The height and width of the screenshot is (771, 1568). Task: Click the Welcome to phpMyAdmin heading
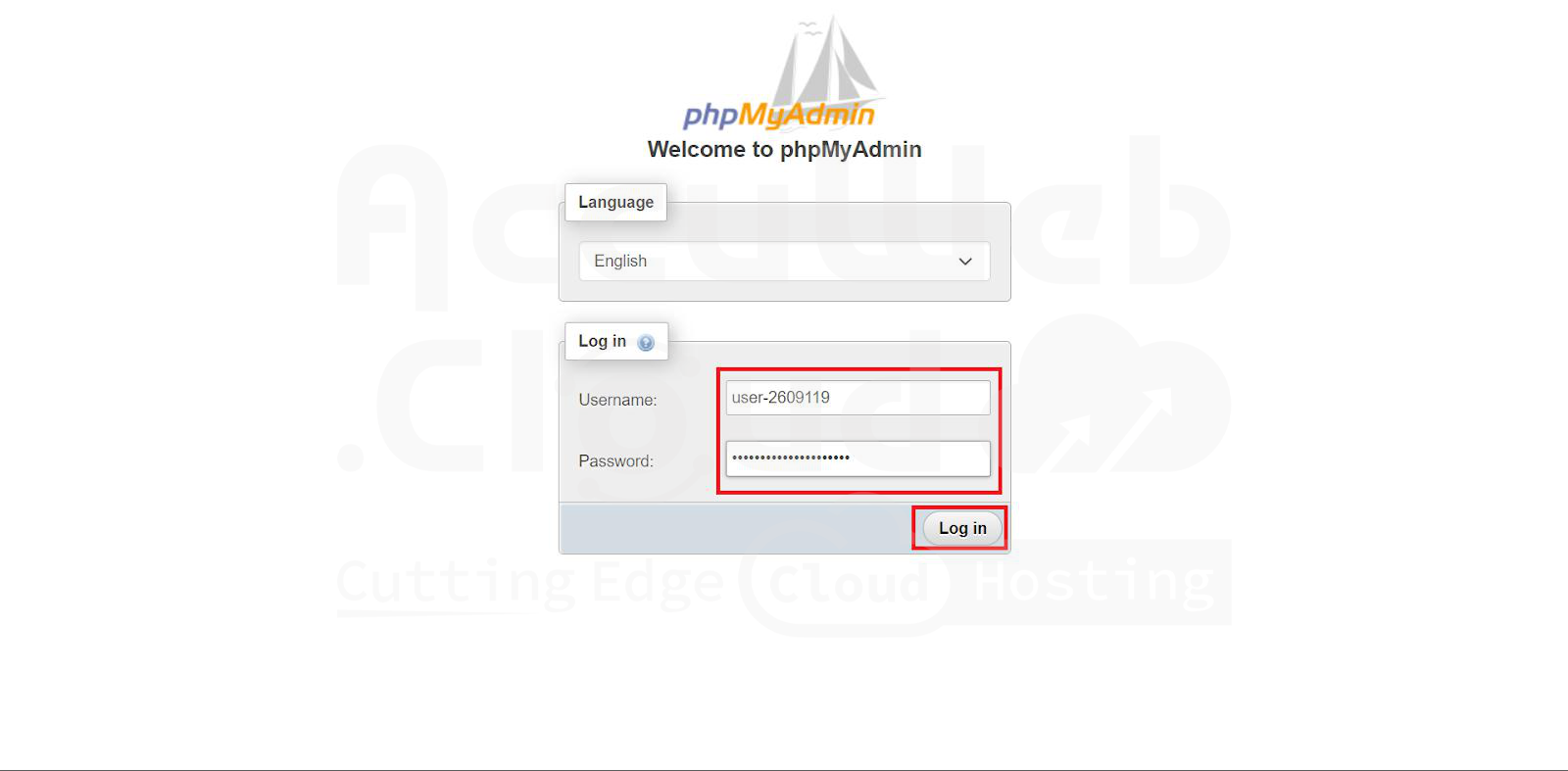784,150
